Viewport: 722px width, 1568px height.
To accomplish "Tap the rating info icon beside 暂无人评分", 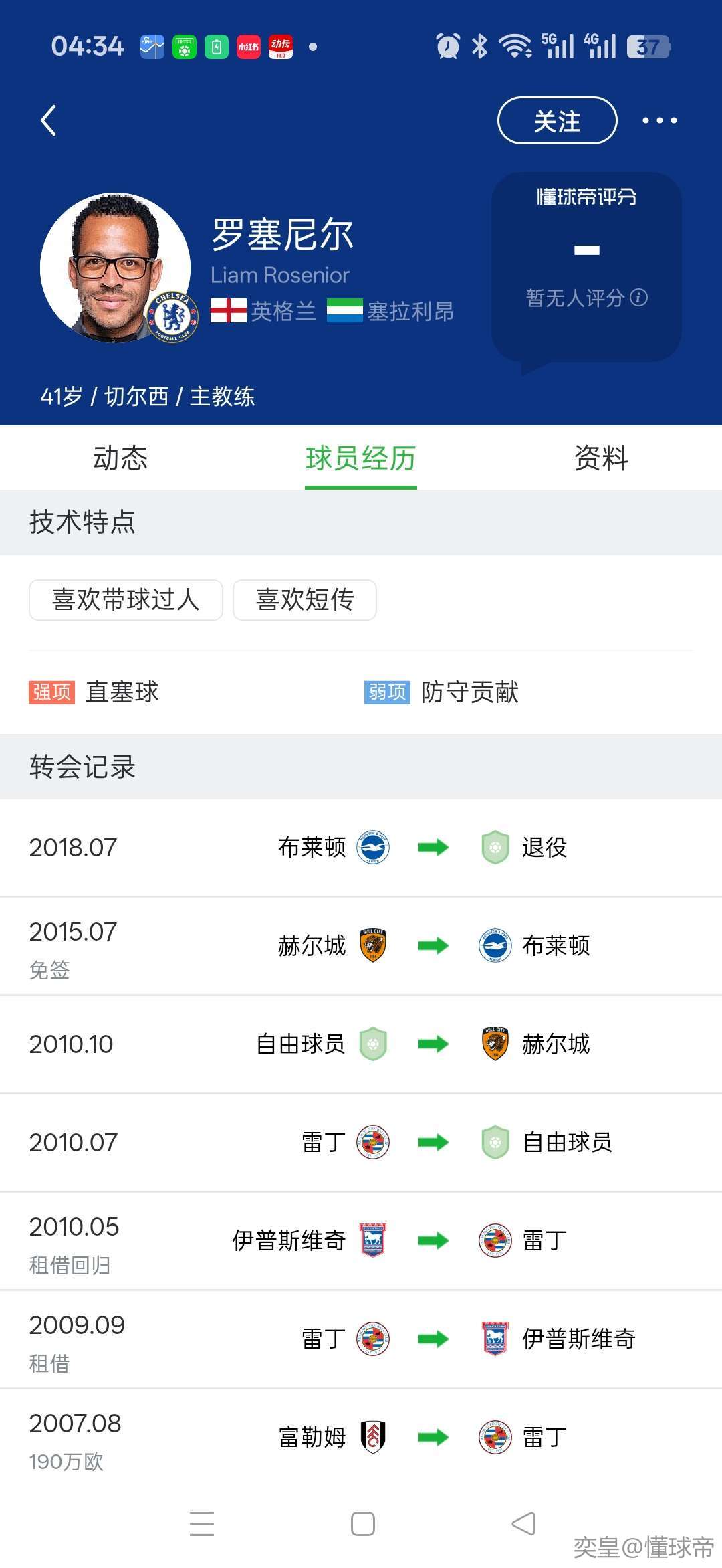I will coord(639,298).
